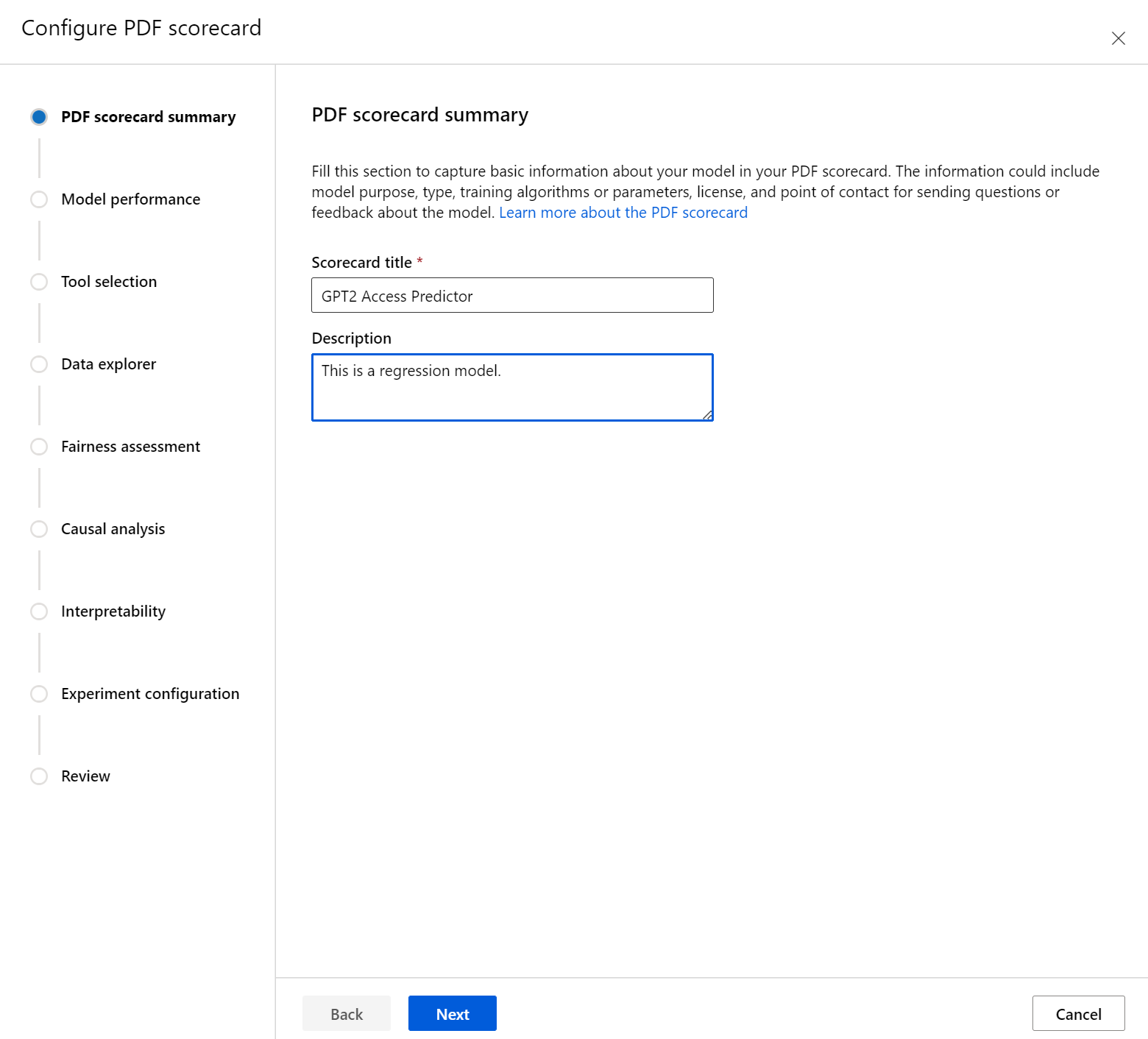Click inside the Scorecard title field
Image resolution: width=1148 pixels, height=1039 pixels.
(x=512, y=296)
